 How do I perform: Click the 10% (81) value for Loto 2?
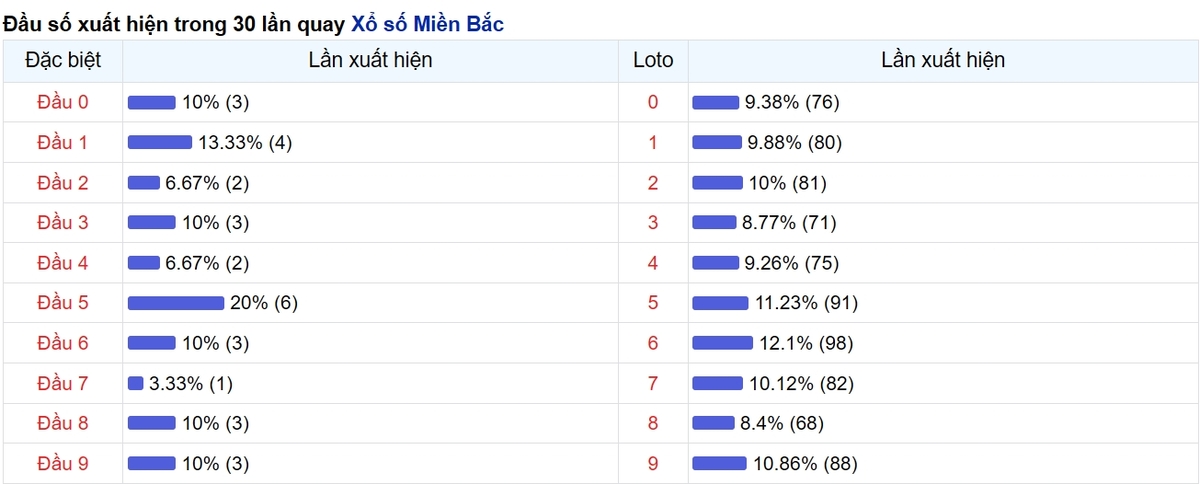(x=787, y=182)
